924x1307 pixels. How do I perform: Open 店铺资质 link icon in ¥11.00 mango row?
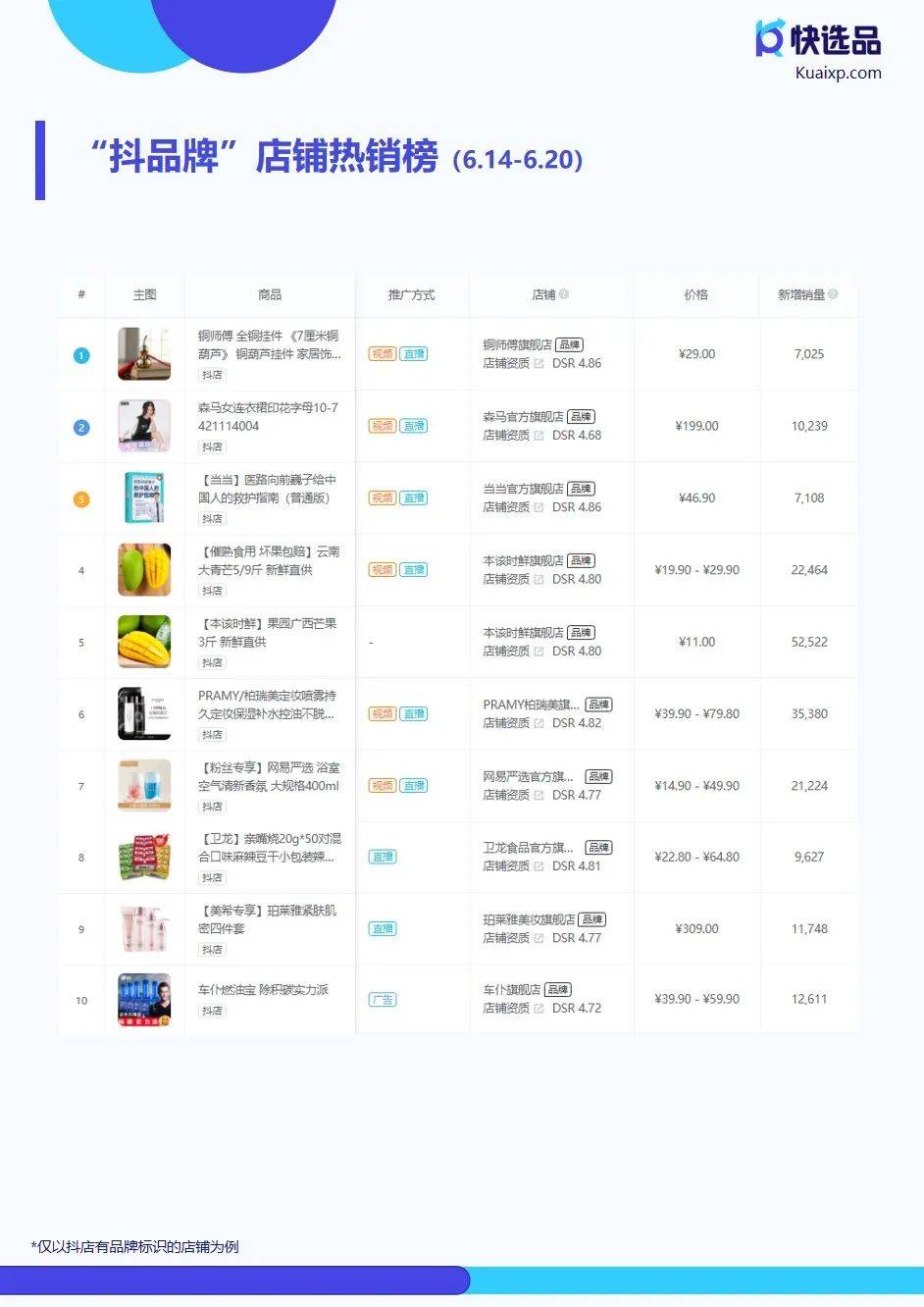(x=539, y=652)
